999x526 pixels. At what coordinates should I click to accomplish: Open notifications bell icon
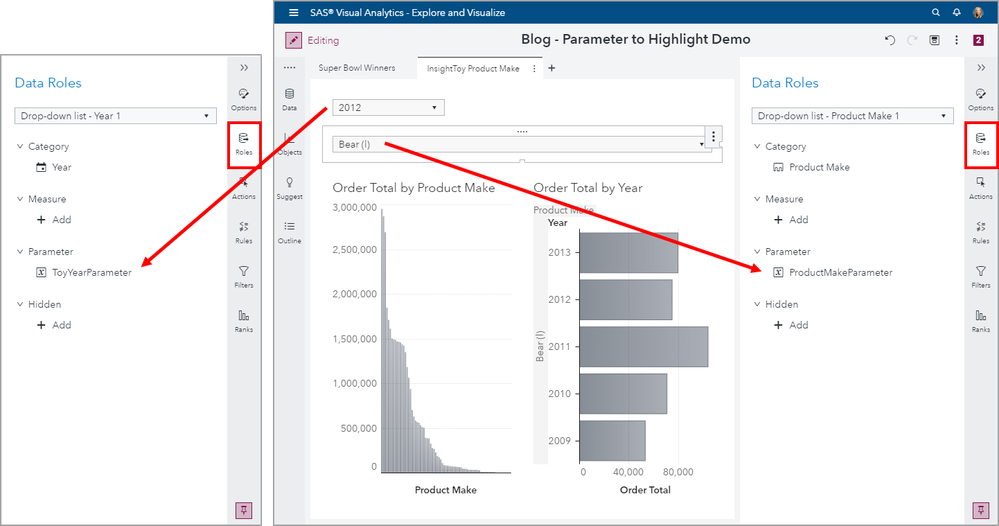(x=956, y=13)
